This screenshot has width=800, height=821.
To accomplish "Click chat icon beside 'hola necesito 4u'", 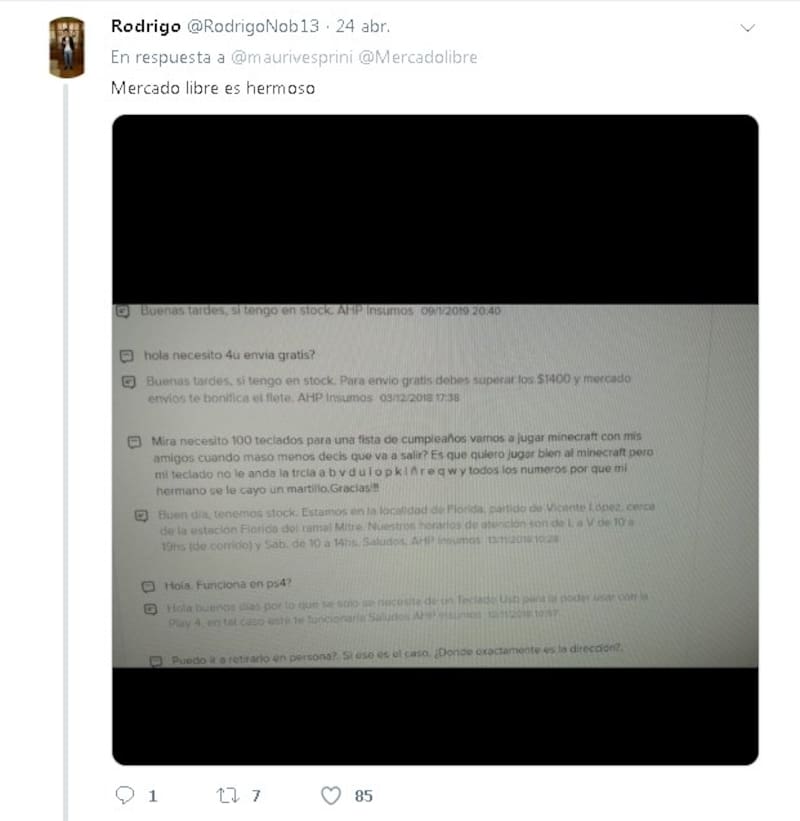I will (127, 357).
